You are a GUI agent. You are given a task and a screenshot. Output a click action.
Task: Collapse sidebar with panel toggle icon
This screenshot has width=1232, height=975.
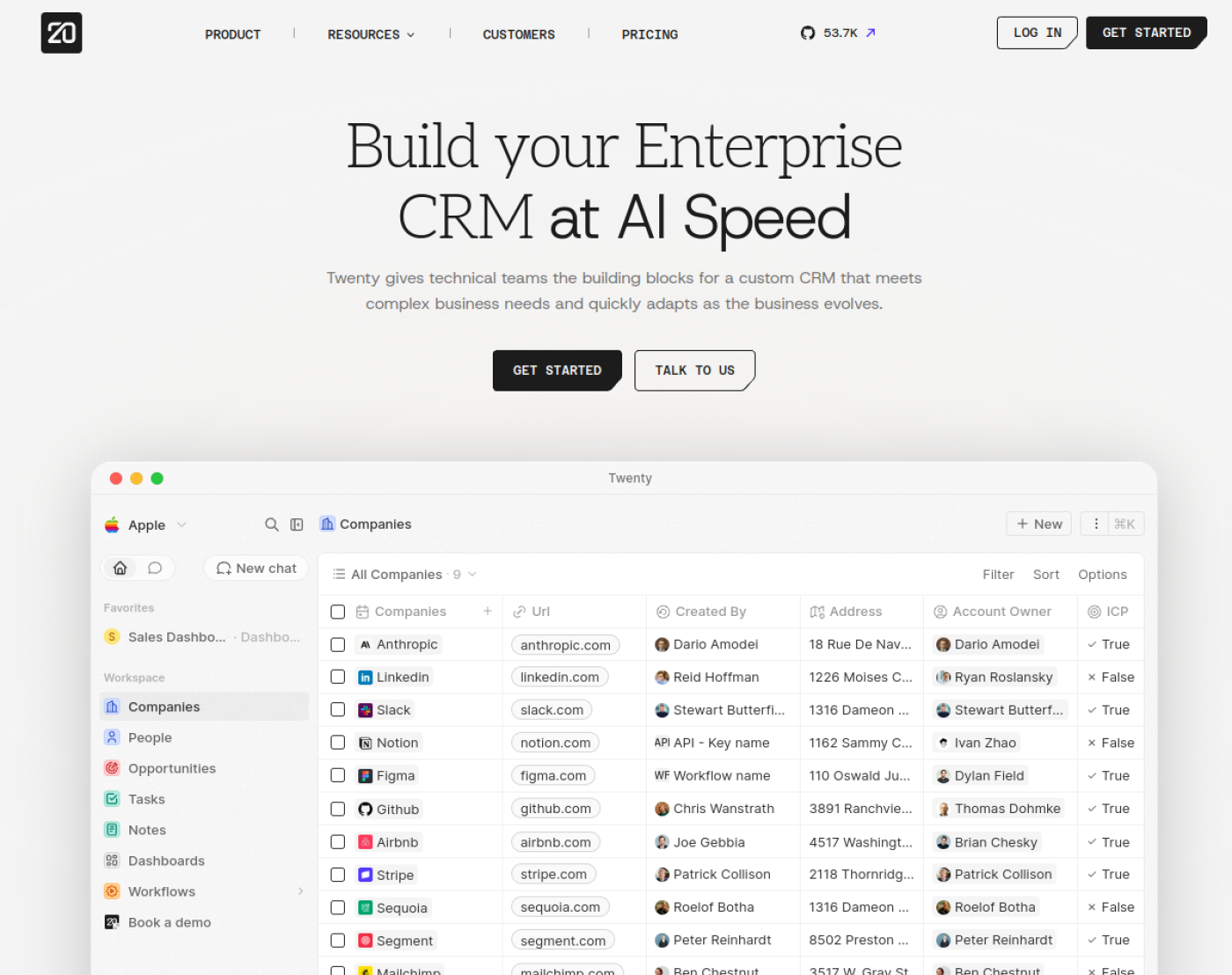coord(297,524)
